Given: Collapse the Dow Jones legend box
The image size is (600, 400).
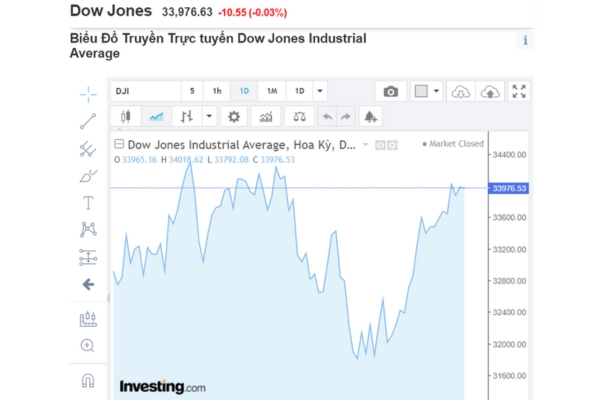Looking at the screenshot, I should [x=119, y=144].
